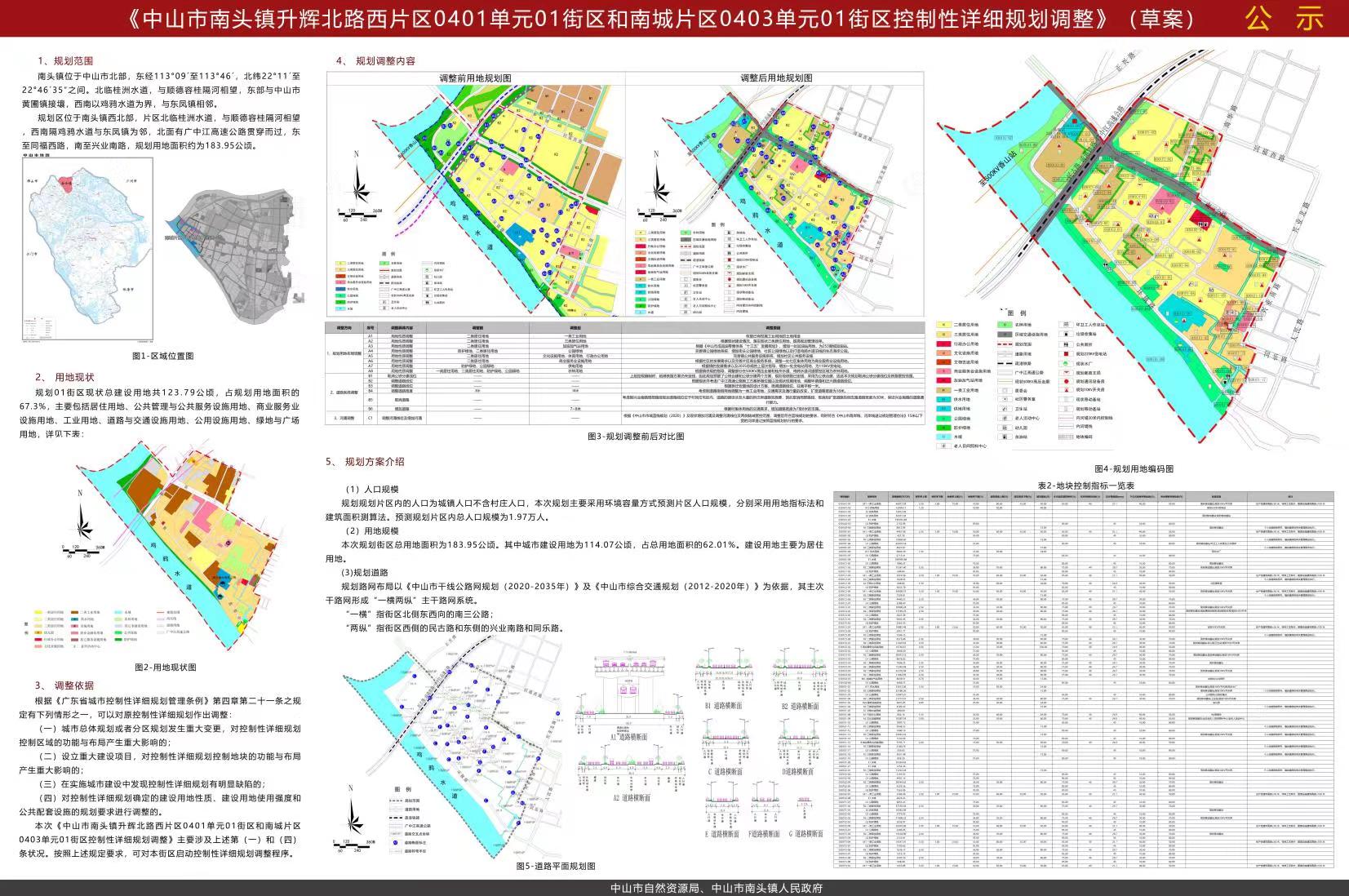
Task: Click the 5、规划方案介绍 section heading
Action: point(365,462)
